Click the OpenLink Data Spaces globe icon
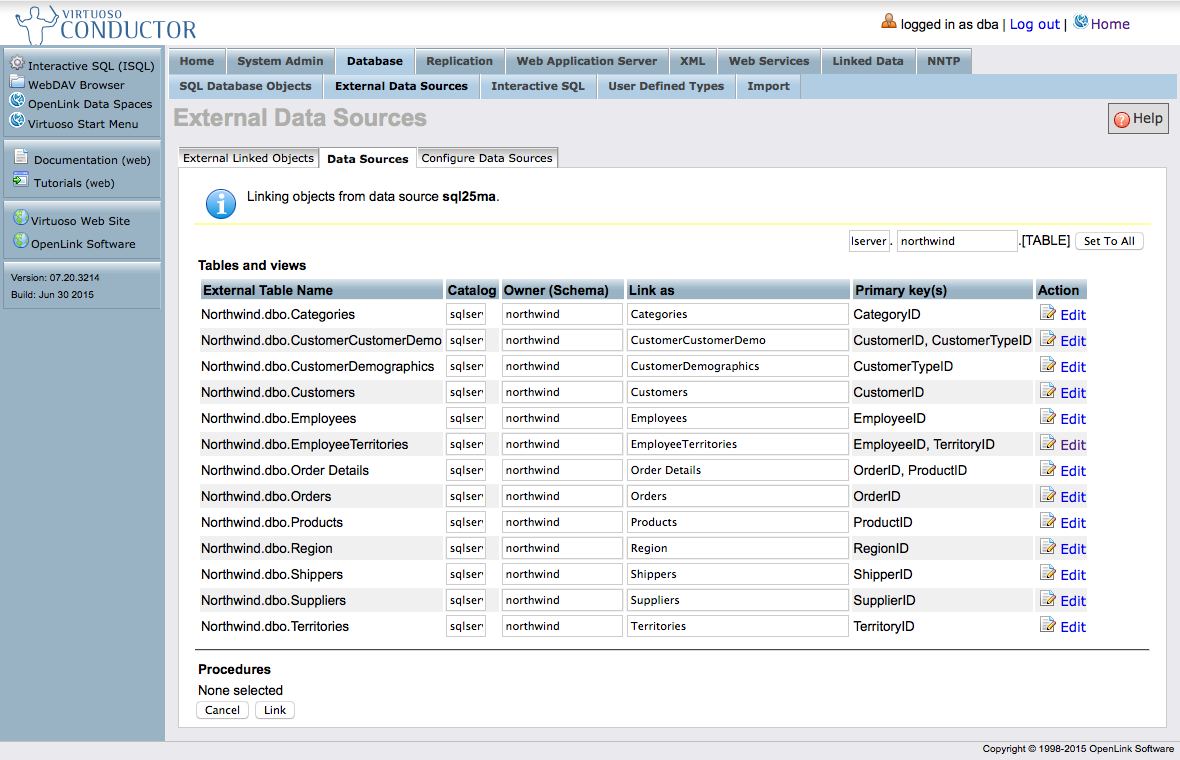Viewport: 1180px width, 760px height. [17, 101]
